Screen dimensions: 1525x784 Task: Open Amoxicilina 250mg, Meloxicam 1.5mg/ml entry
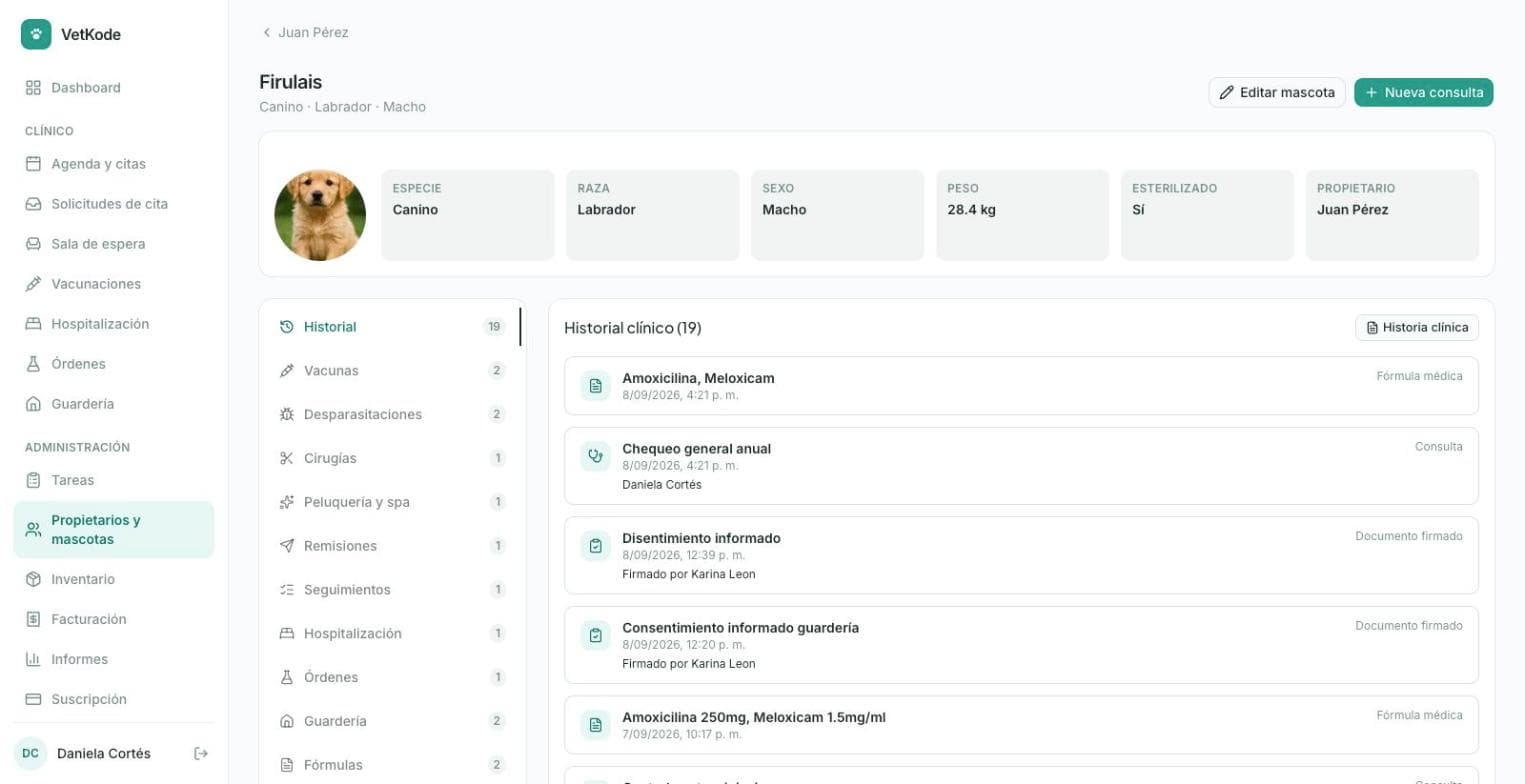pos(1021,725)
